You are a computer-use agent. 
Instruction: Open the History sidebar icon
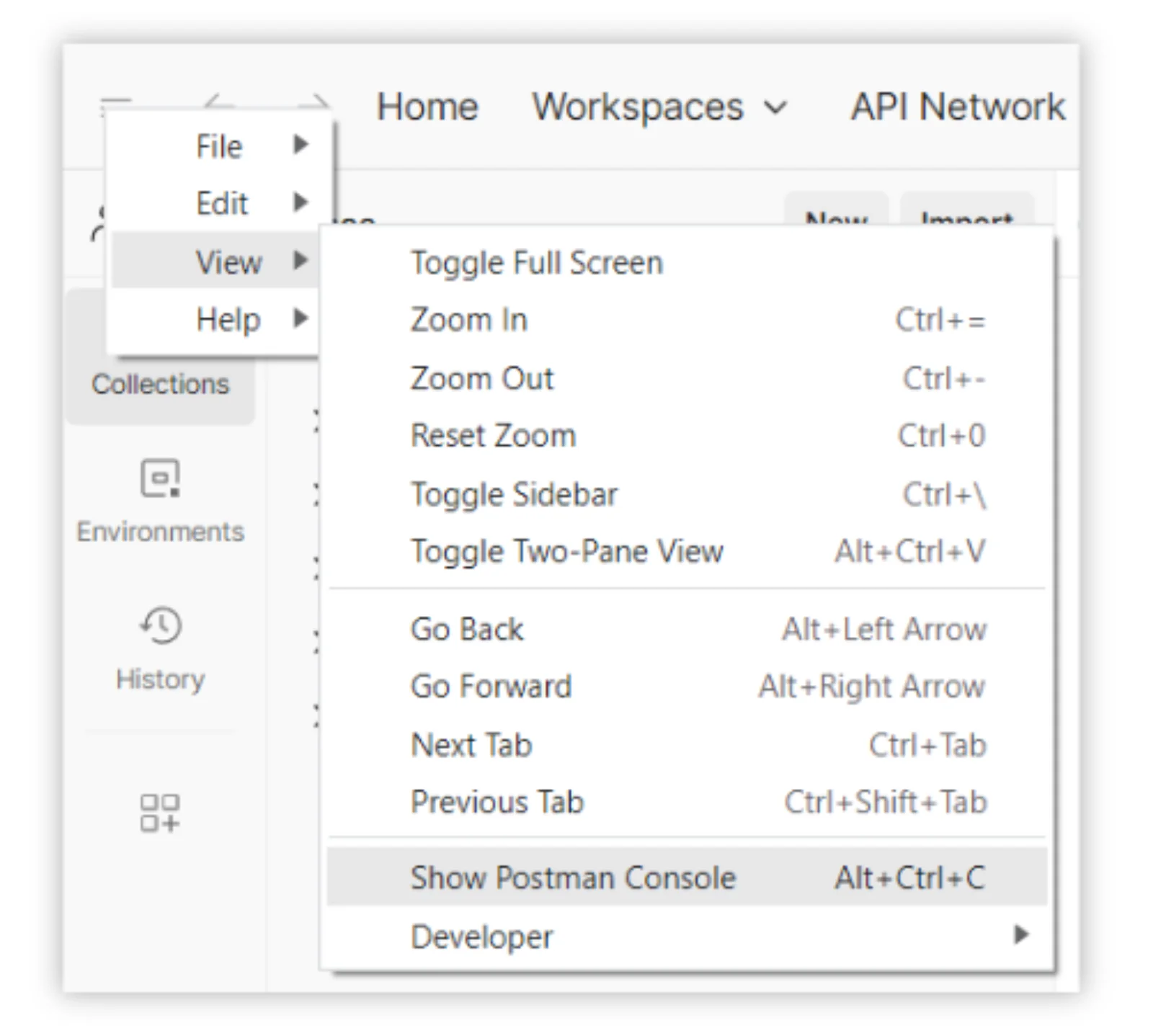click(160, 625)
